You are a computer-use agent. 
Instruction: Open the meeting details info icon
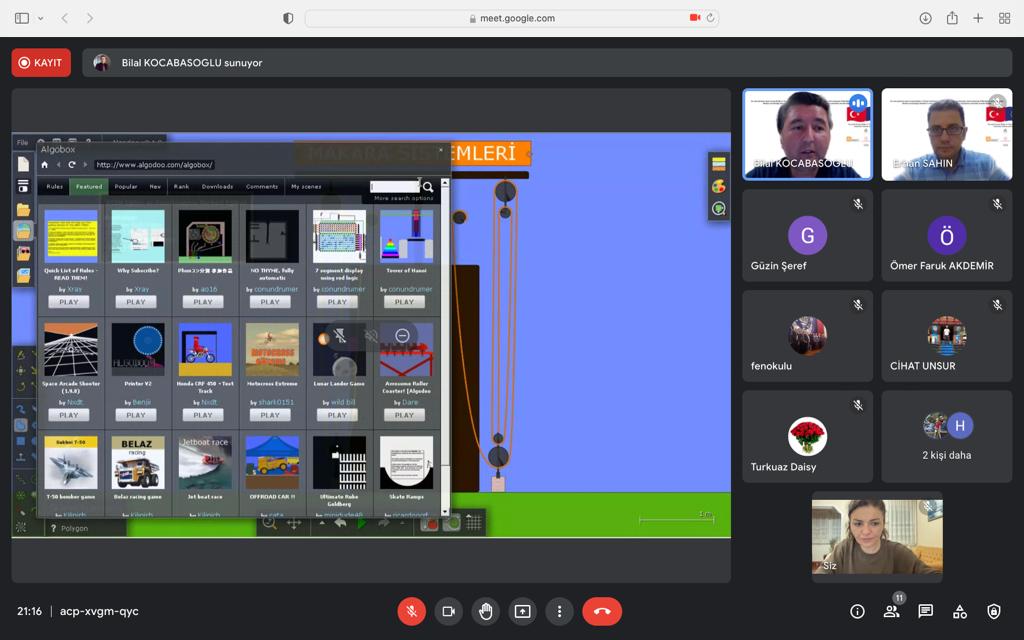857,612
